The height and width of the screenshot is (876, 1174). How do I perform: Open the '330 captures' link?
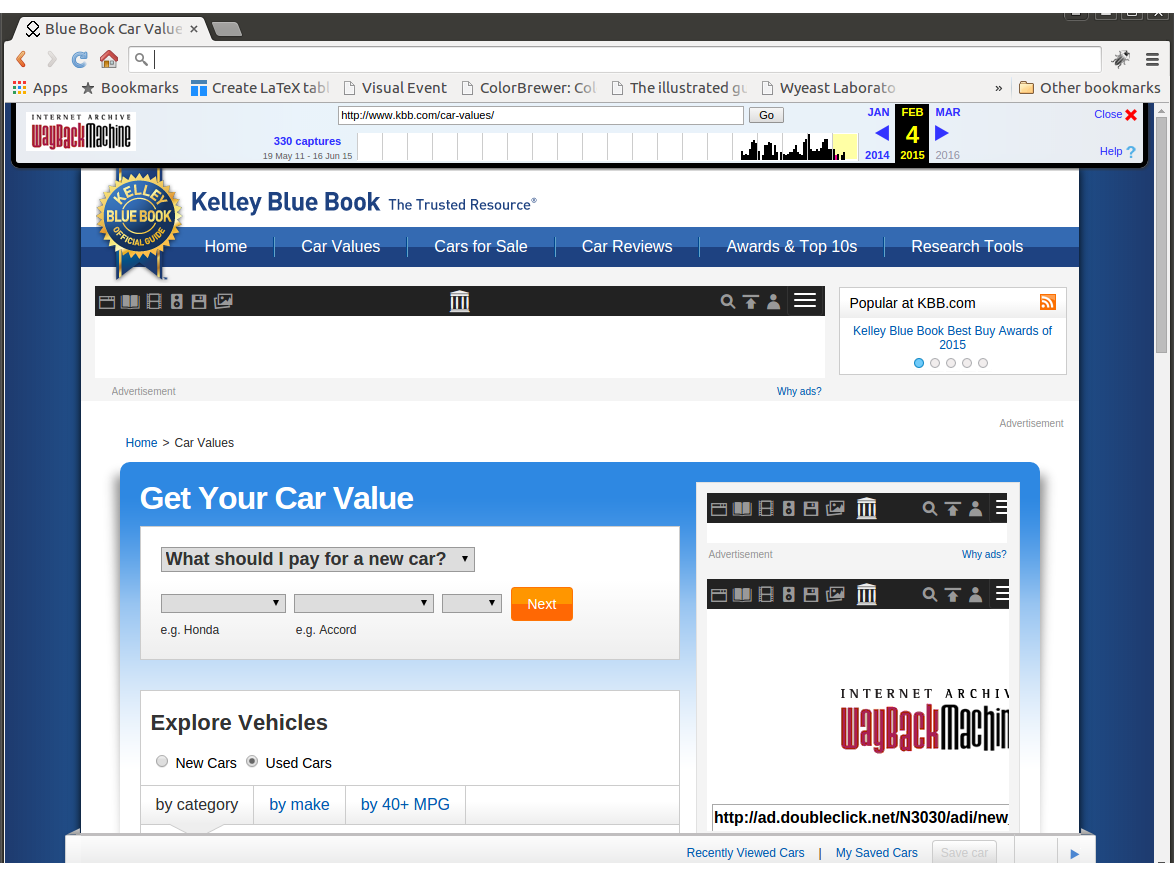coord(307,141)
